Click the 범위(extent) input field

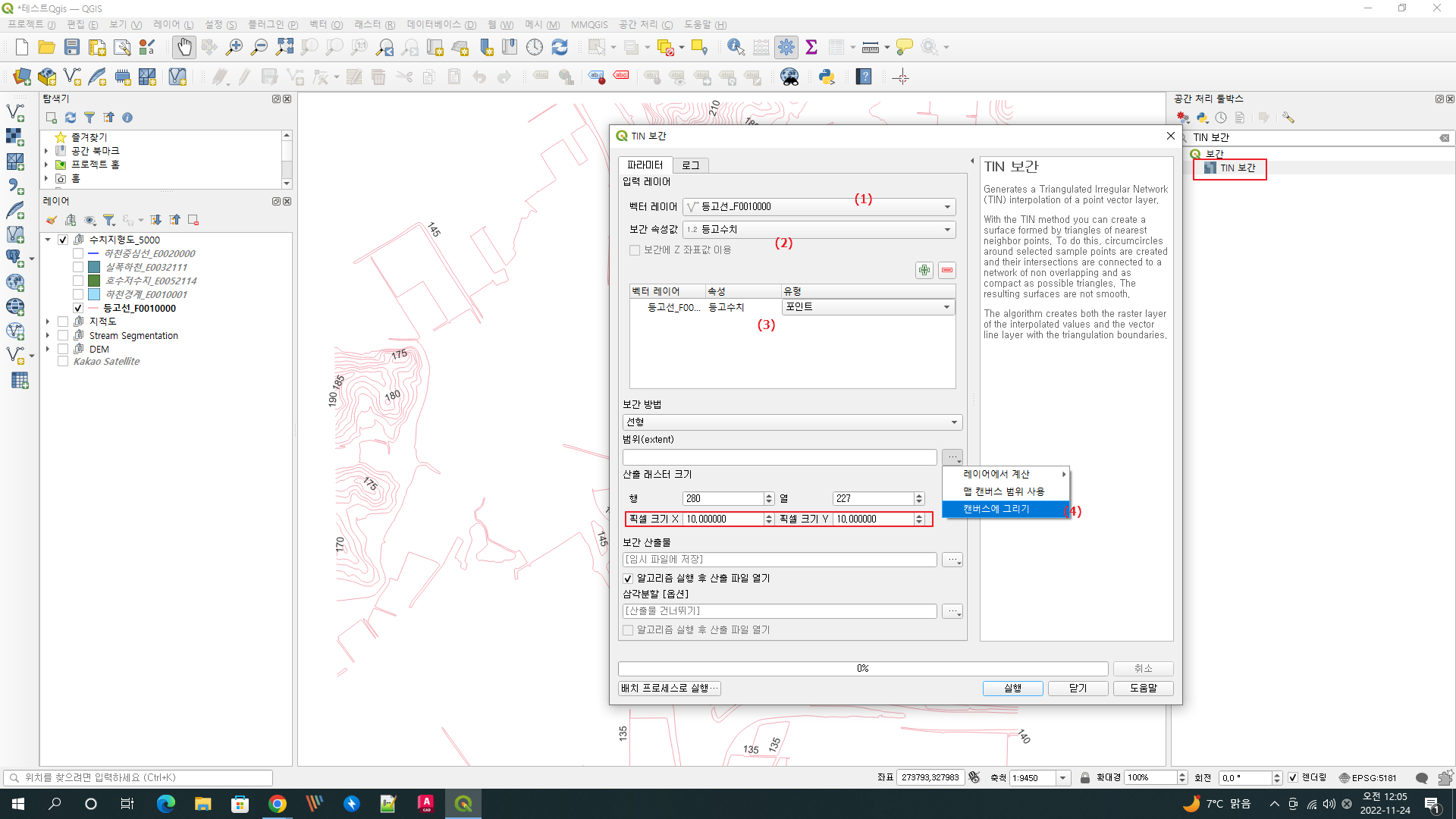779,458
